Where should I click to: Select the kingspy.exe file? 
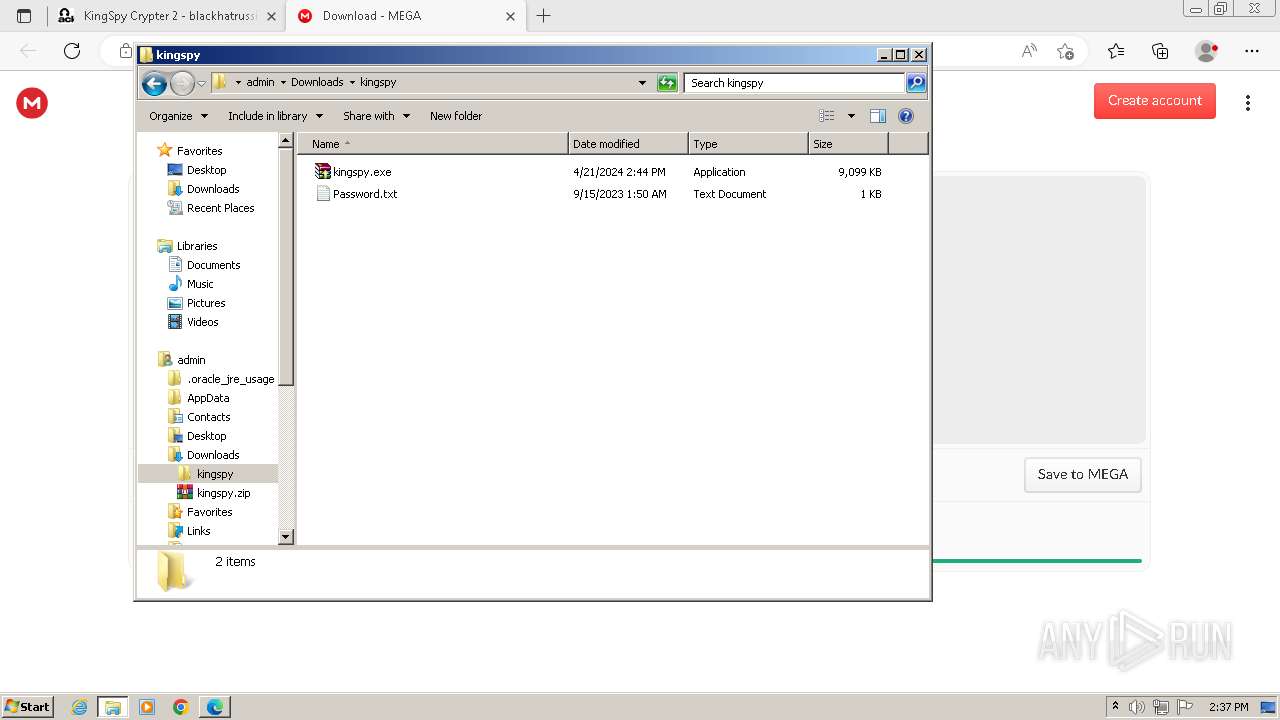tap(362, 172)
